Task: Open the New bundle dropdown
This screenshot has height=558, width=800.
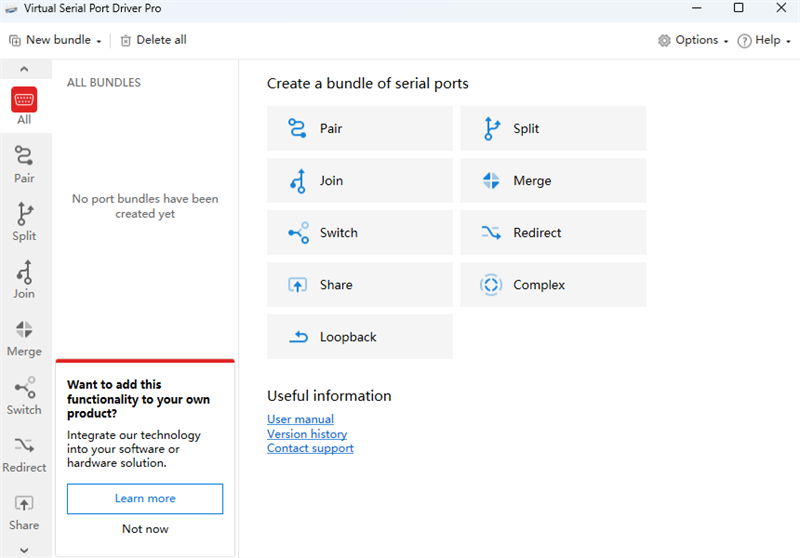Action: [x=55, y=40]
